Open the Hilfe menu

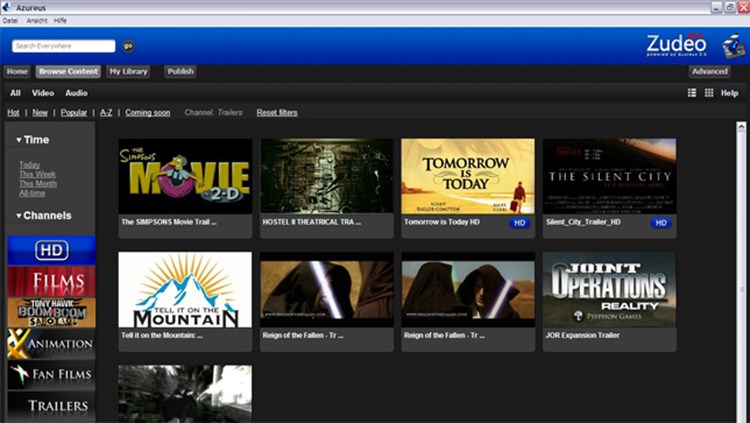click(60, 21)
